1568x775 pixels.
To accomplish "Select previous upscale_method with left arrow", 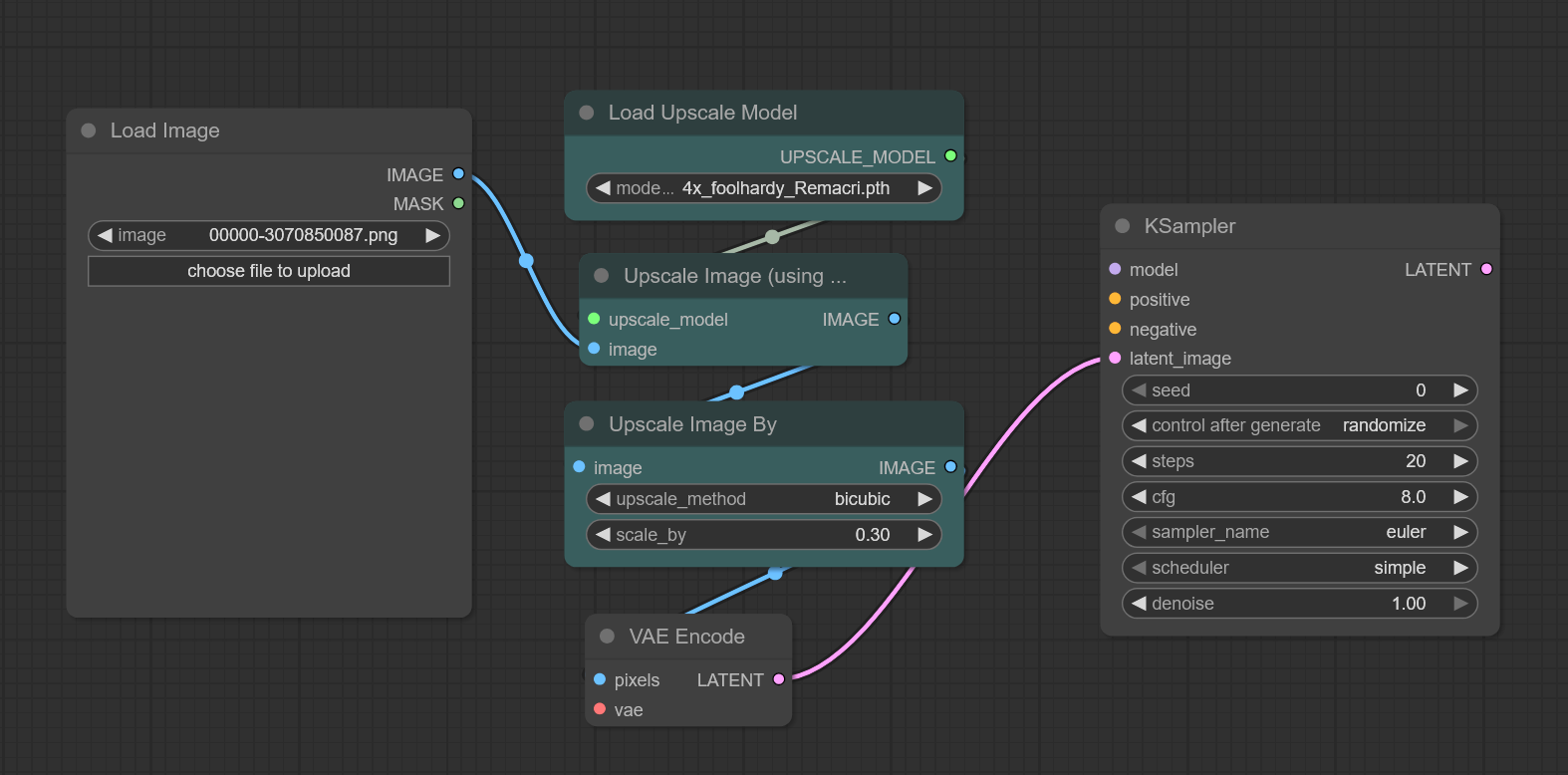I will (x=603, y=498).
